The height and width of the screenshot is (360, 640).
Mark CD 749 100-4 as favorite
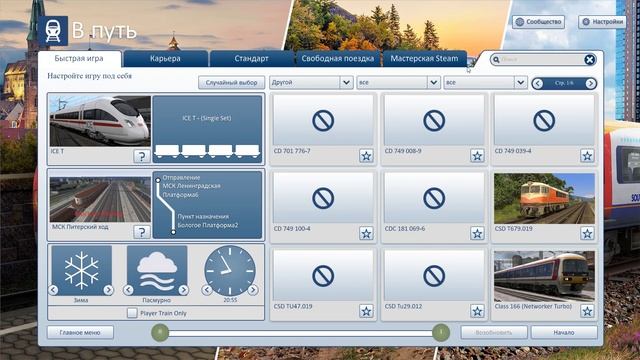(366, 233)
